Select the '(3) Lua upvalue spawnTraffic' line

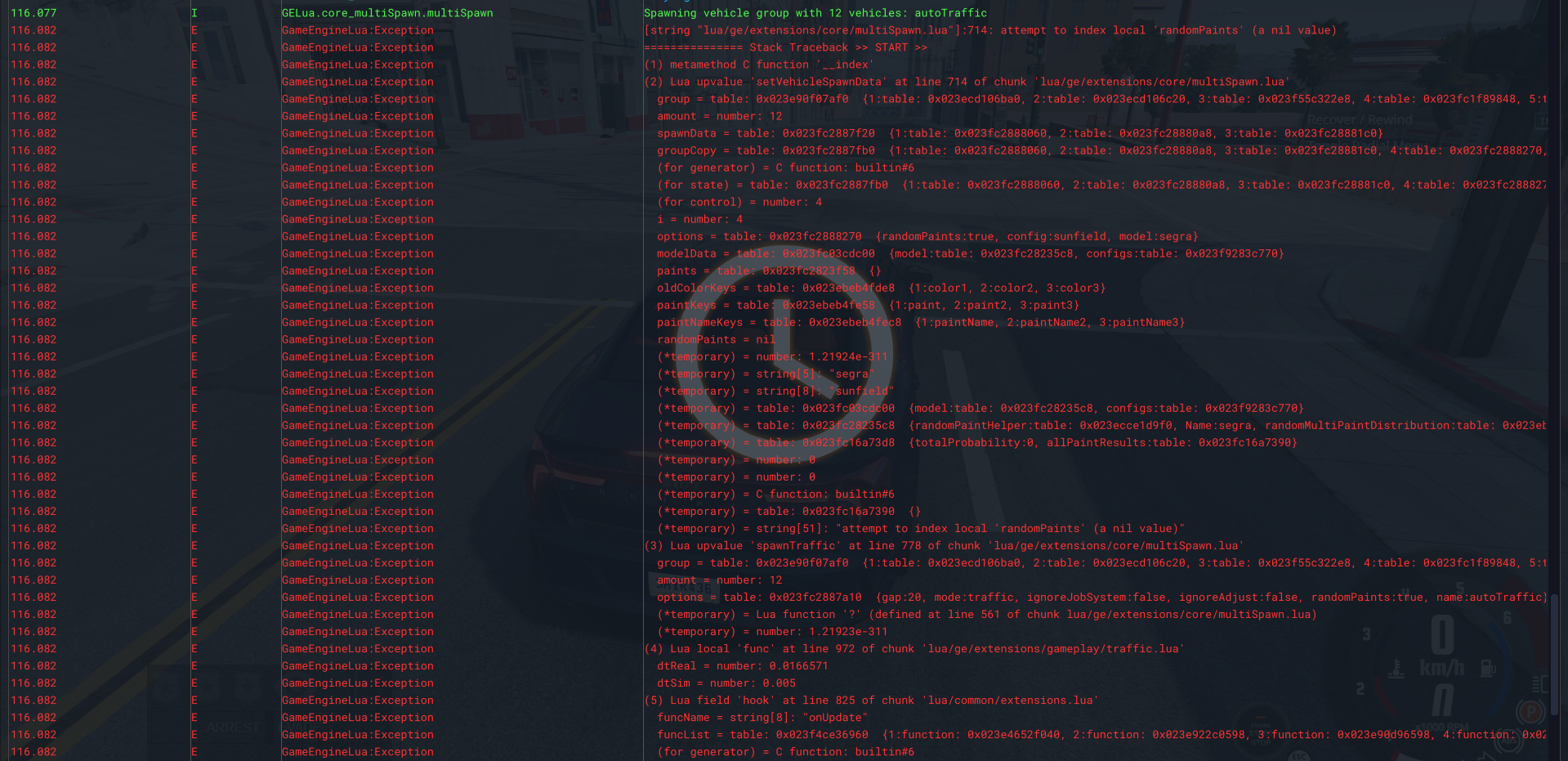point(945,545)
